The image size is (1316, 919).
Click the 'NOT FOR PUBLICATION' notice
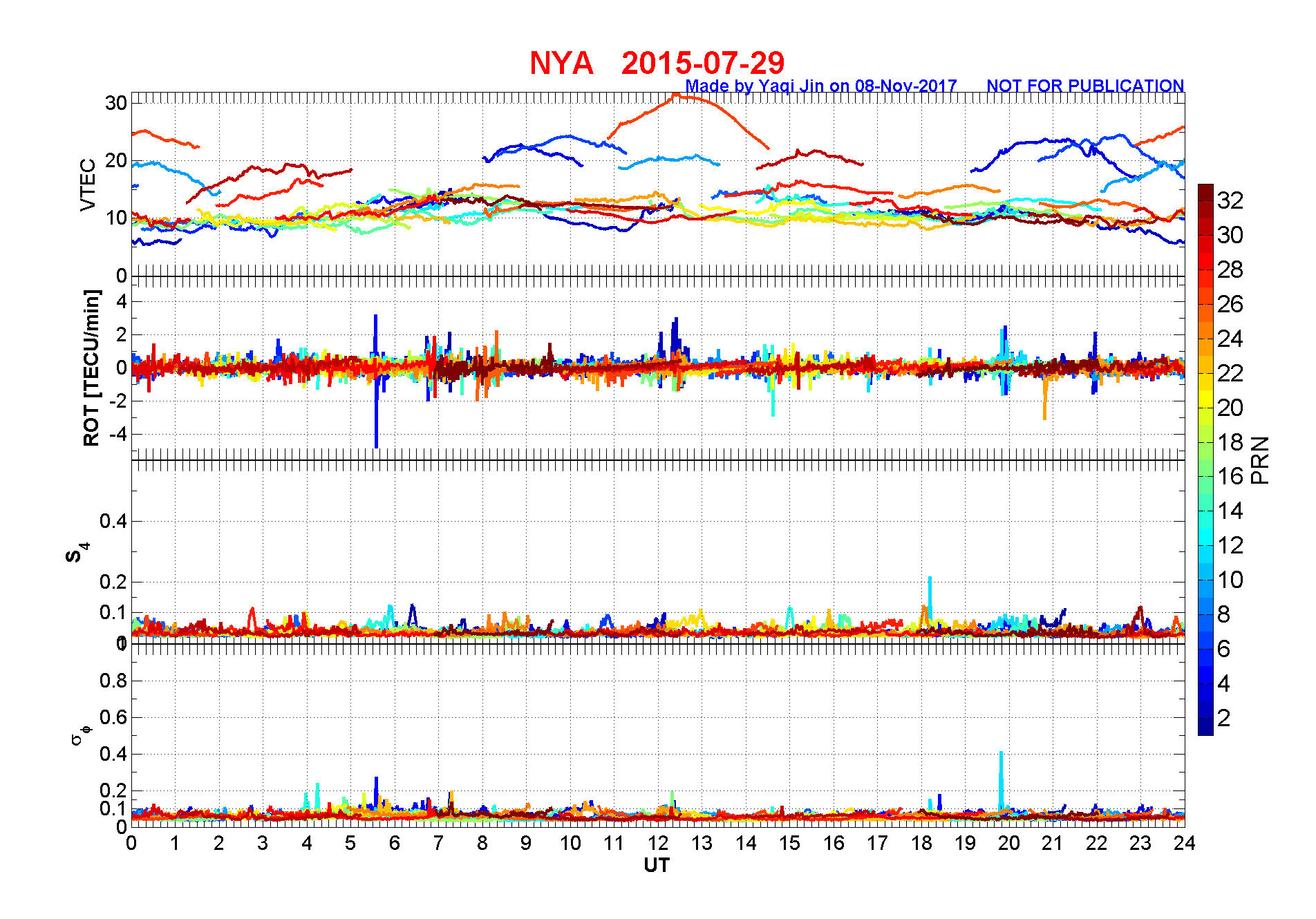coord(1085,86)
